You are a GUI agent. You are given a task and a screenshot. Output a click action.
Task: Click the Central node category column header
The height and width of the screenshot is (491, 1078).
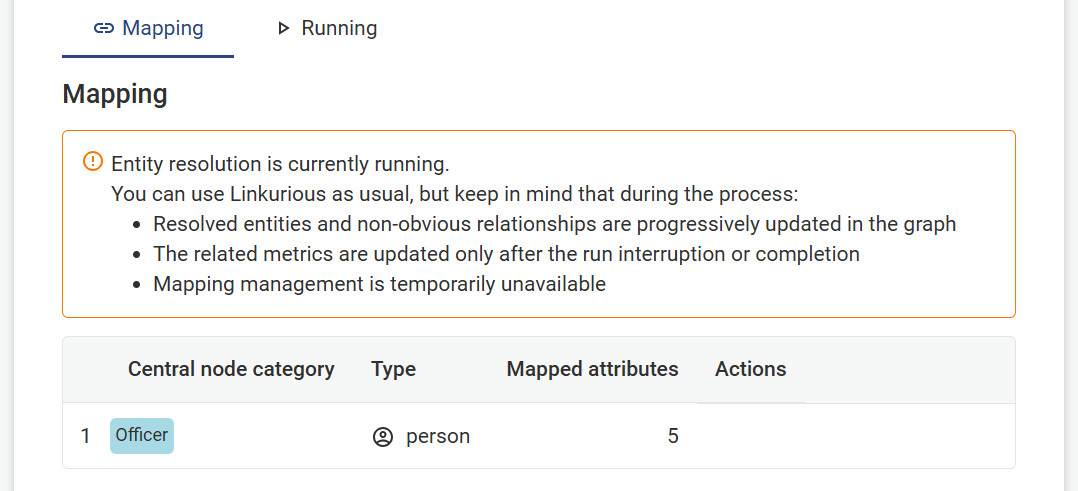pyautogui.click(x=231, y=369)
